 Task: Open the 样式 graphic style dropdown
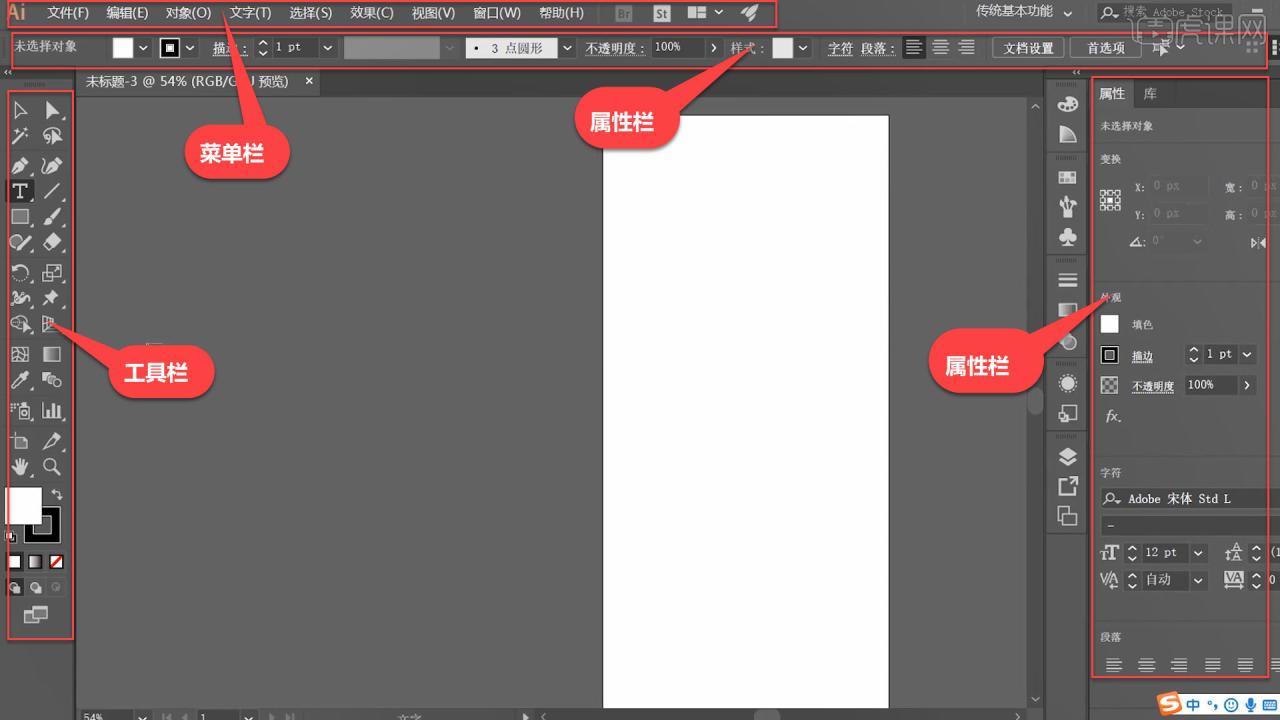[803, 48]
